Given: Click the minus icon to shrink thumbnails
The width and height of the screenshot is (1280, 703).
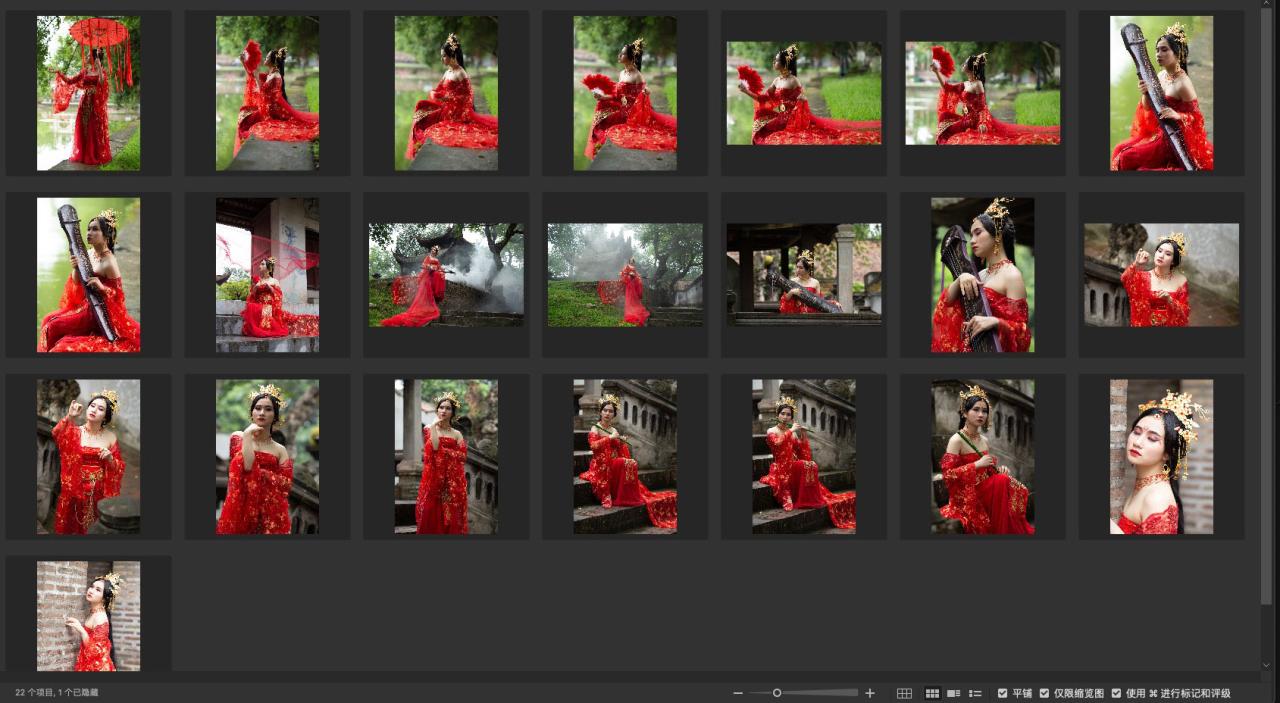Looking at the screenshot, I should (738, 693).
